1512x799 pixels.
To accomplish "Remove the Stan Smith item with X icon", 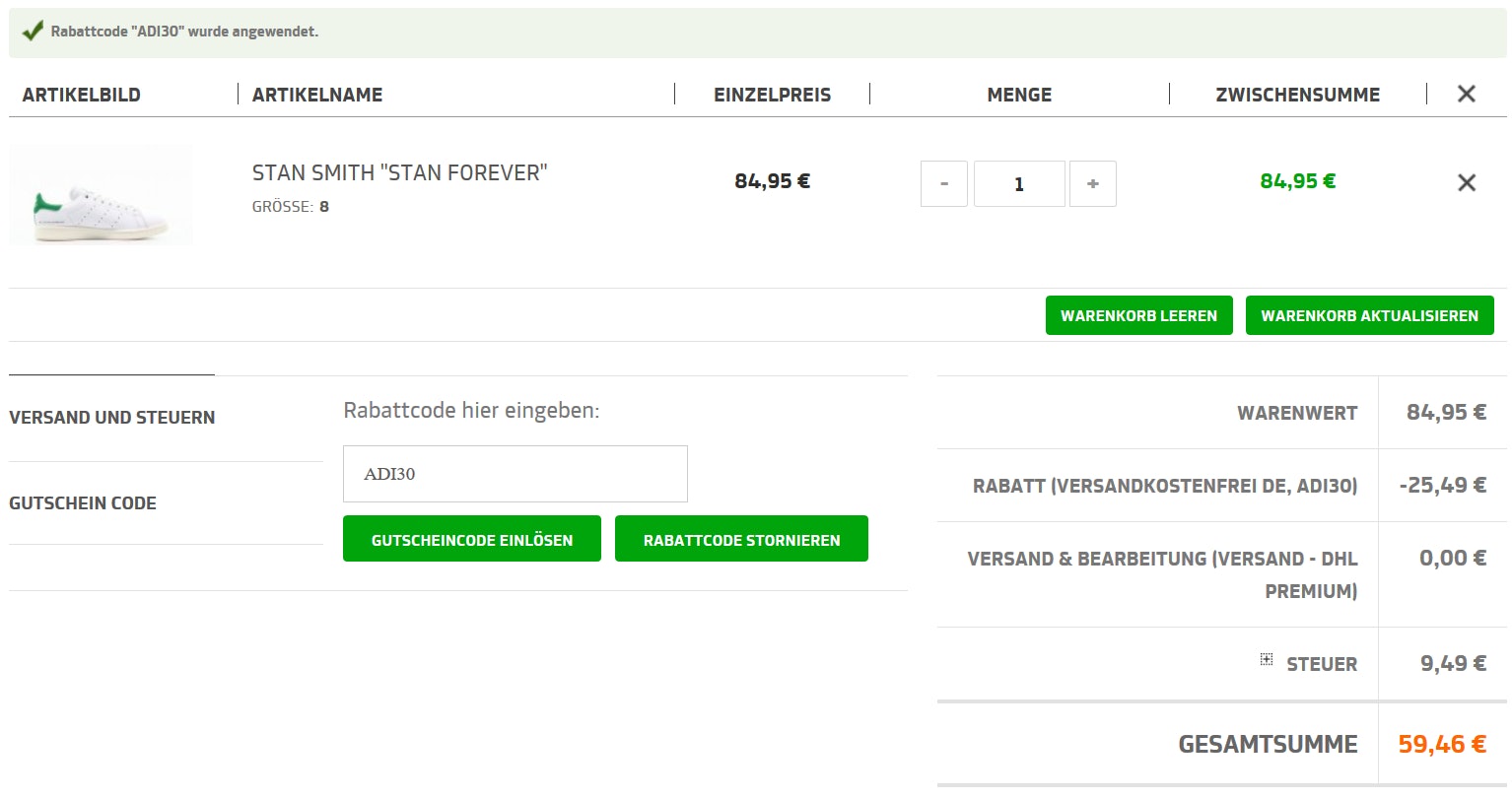I will pos(1466,182).
